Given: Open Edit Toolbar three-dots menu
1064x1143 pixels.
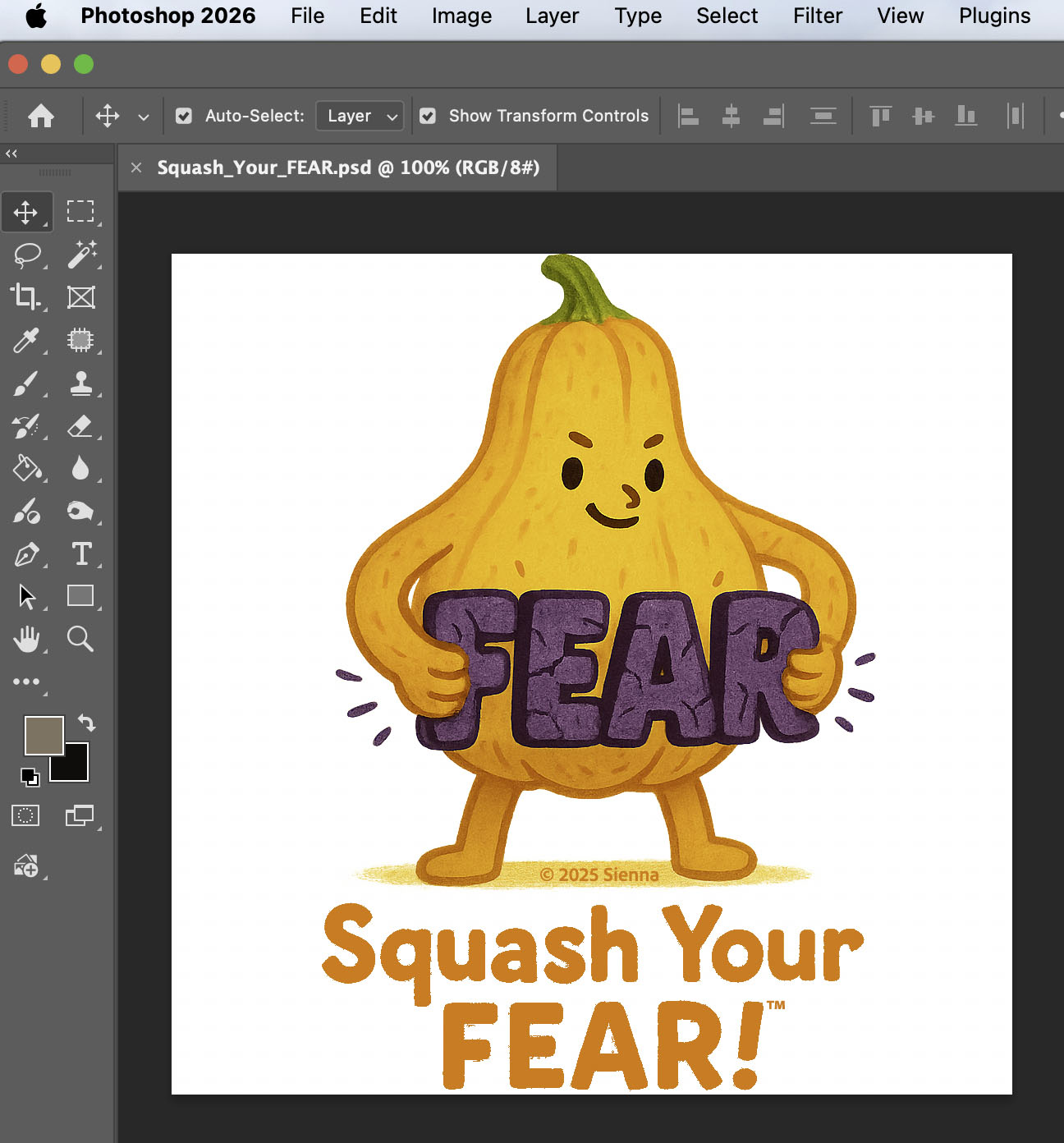Looking at the screenshot, I should (x=26, y=682).
